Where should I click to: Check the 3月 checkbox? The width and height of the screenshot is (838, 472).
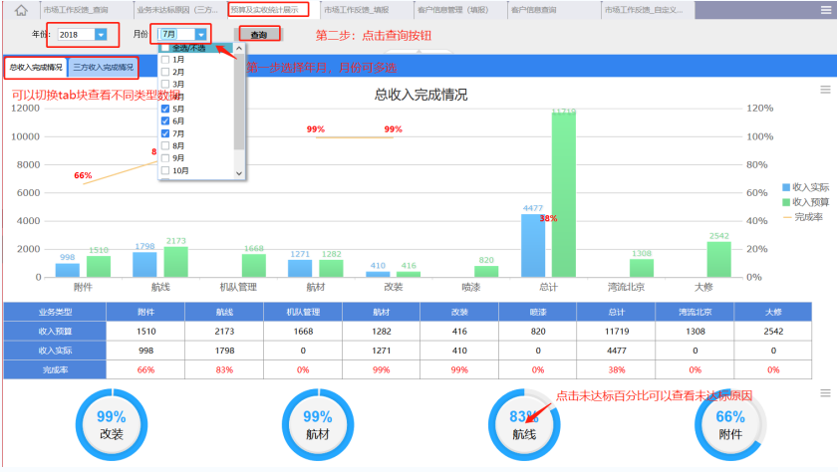(165, 84)
